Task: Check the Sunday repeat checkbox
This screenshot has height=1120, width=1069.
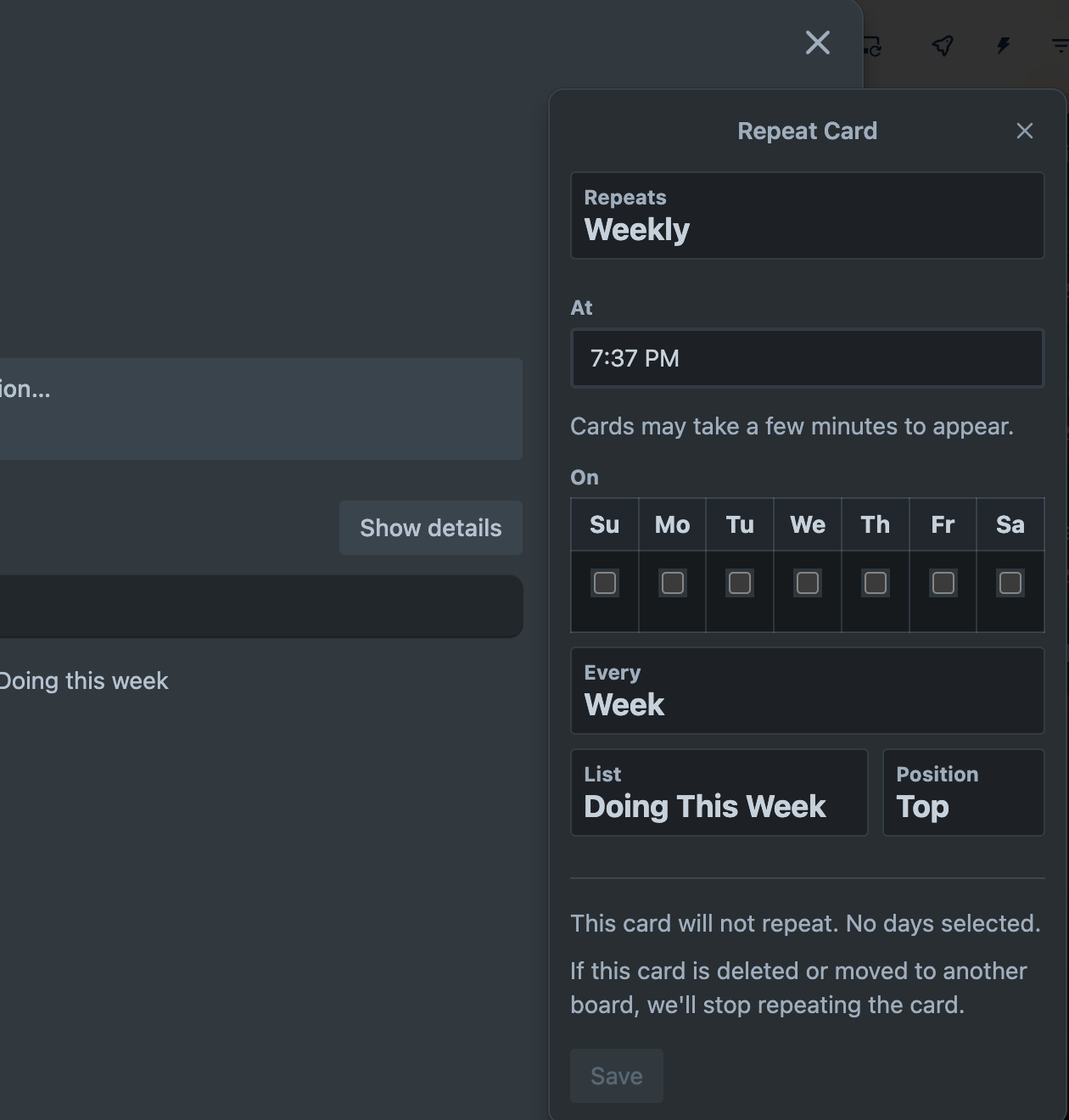Action: click(x=605, y=583)
